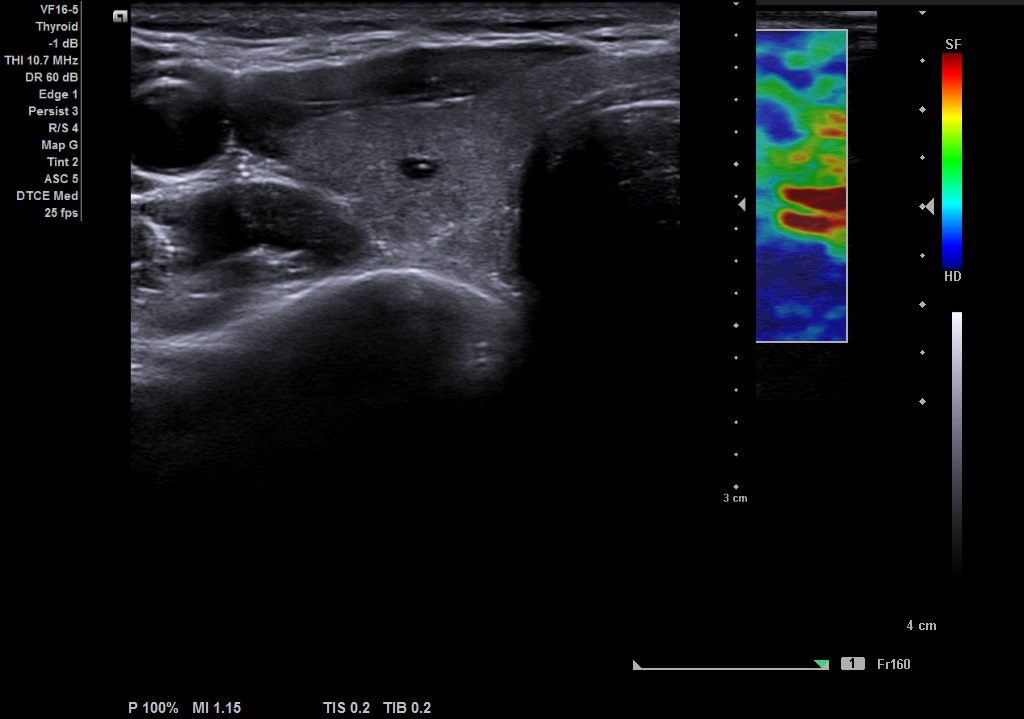The height and width of the screenshot is (719, 1024).
Task: Click the elastography strain color bar
Action: [x=952, y=161]
